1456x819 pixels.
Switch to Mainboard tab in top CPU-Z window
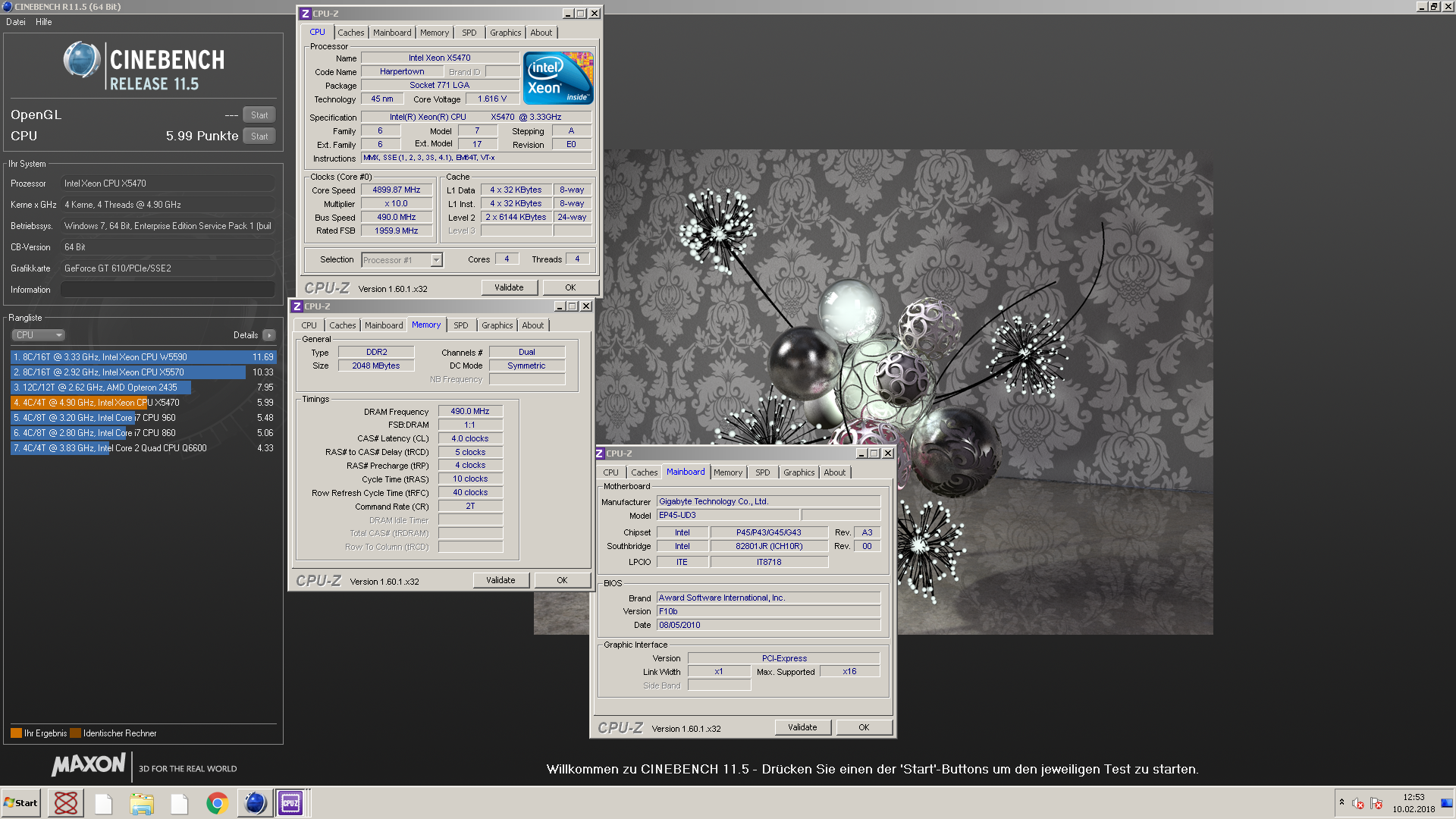[392, 33]
